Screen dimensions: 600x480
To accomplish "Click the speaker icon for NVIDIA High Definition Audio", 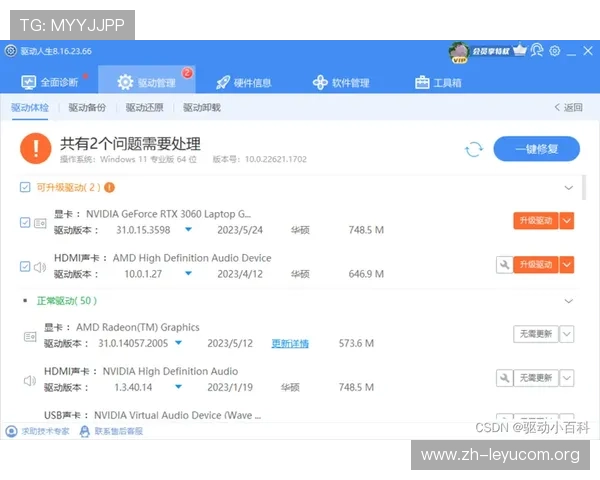I will pos(30,380).
